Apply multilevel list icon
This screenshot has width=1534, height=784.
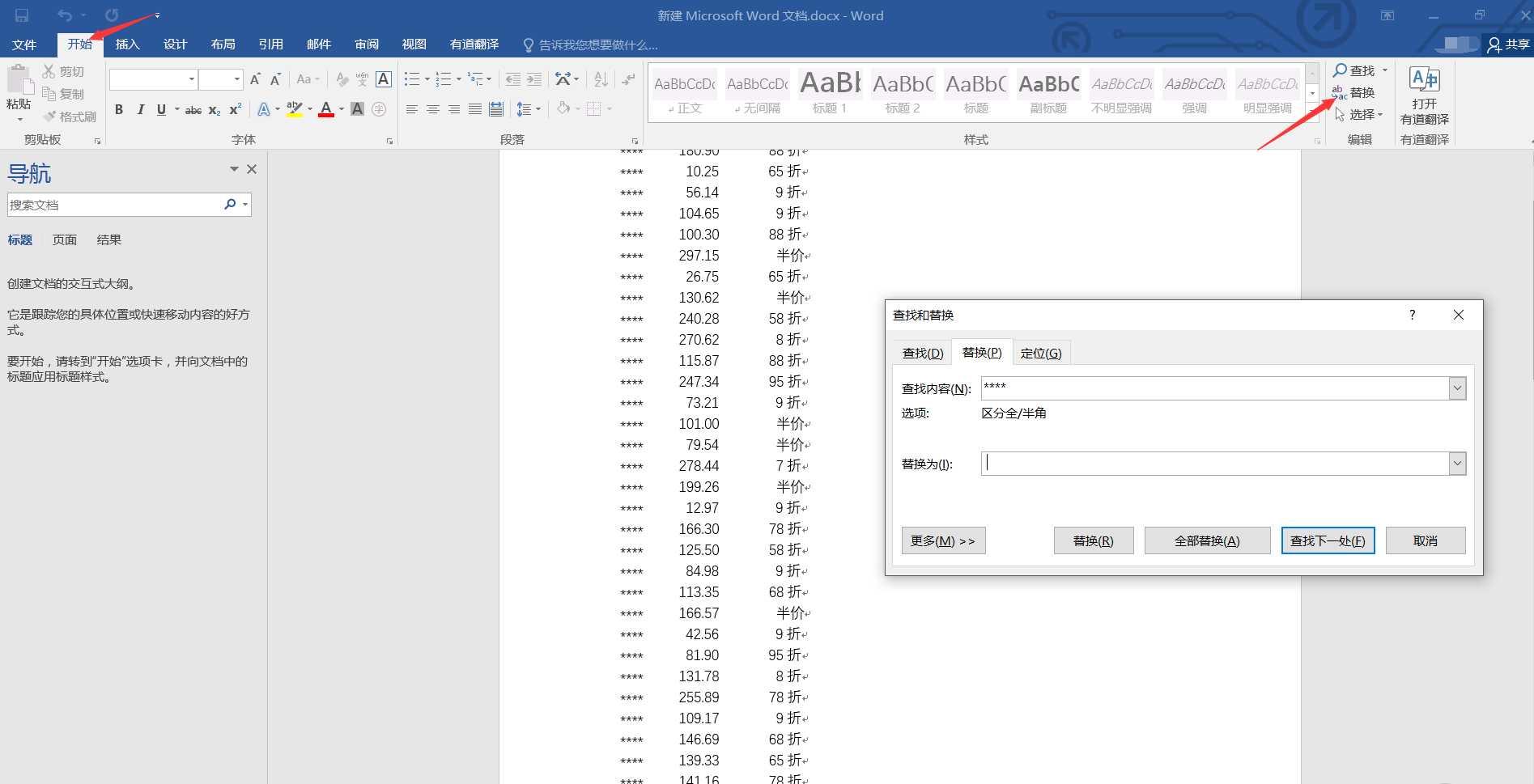click(475, 79)
